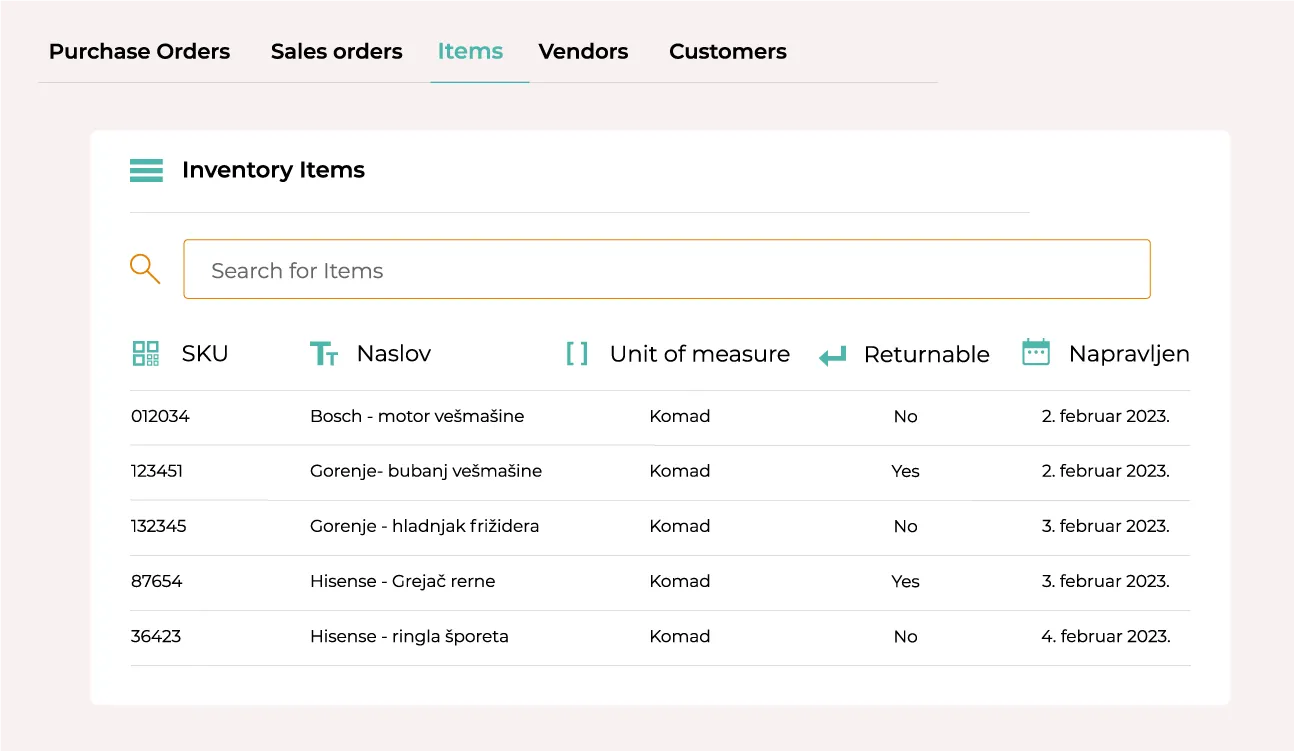This screenshot has height=751, width=1294.
Task: Click the return arrow icon beside Returnable
Action: (x=833, y=355)
